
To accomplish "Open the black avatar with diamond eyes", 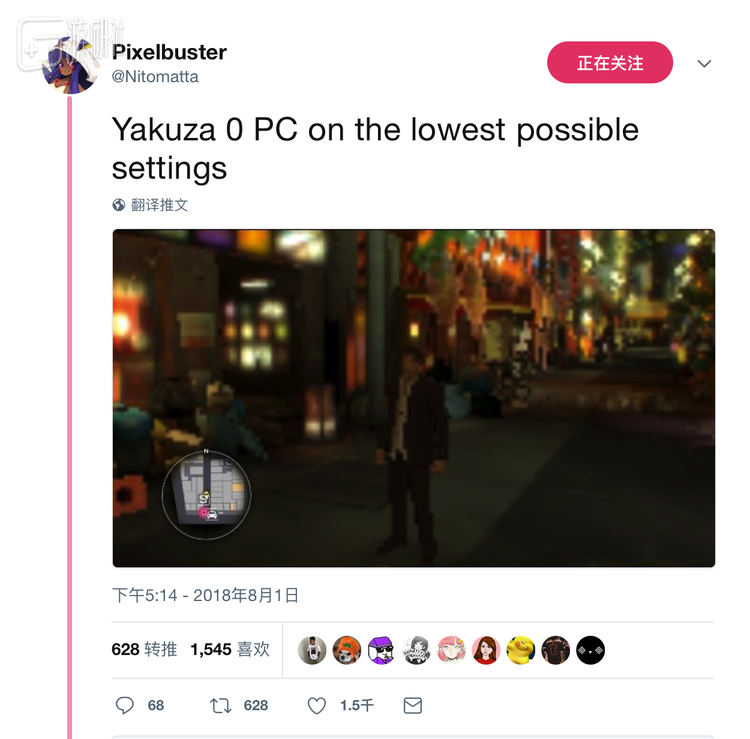I will (x=591, y=650).
